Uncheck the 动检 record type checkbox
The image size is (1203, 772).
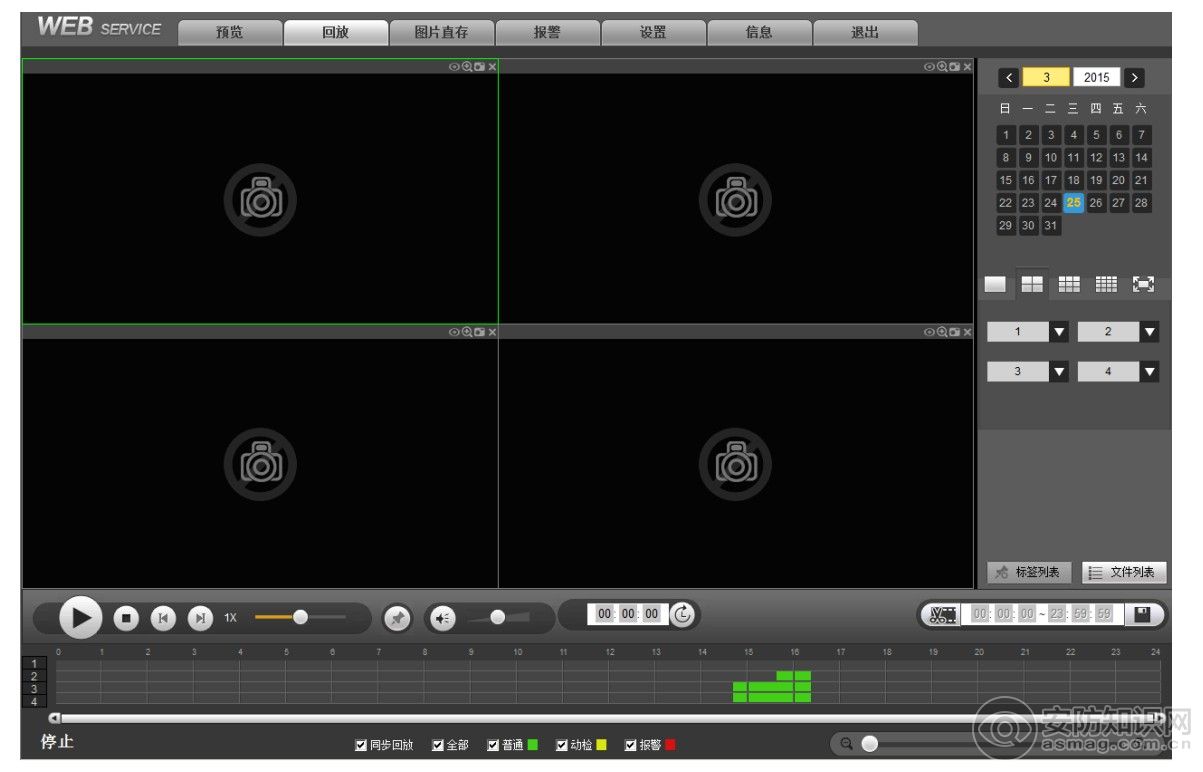562,745
